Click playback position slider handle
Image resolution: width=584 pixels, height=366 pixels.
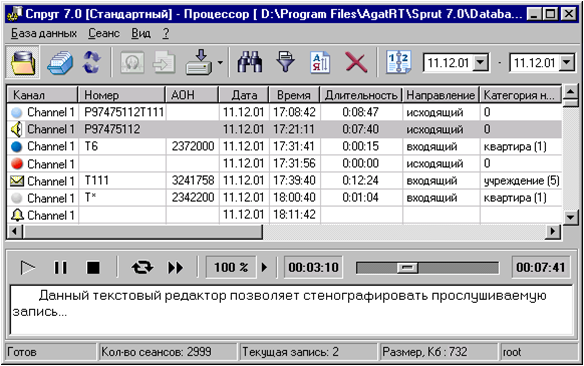(407, 268)
